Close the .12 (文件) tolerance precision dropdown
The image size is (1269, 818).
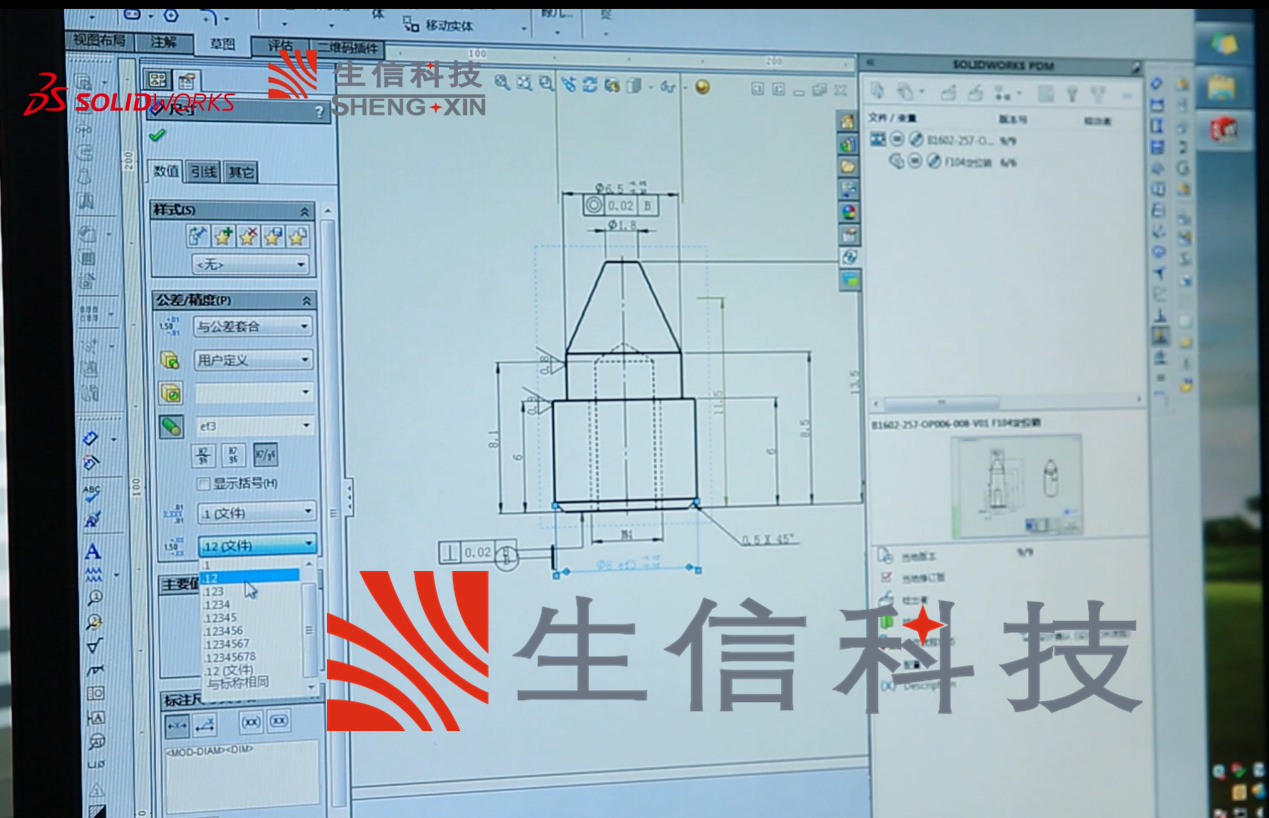258,545
